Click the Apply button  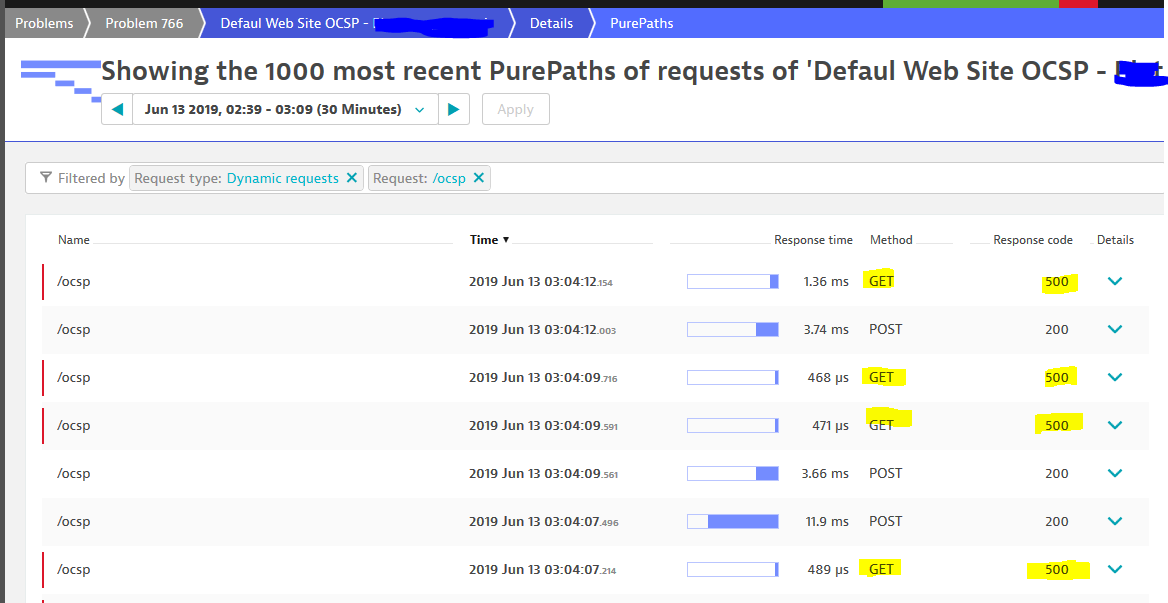click(515, 109)
